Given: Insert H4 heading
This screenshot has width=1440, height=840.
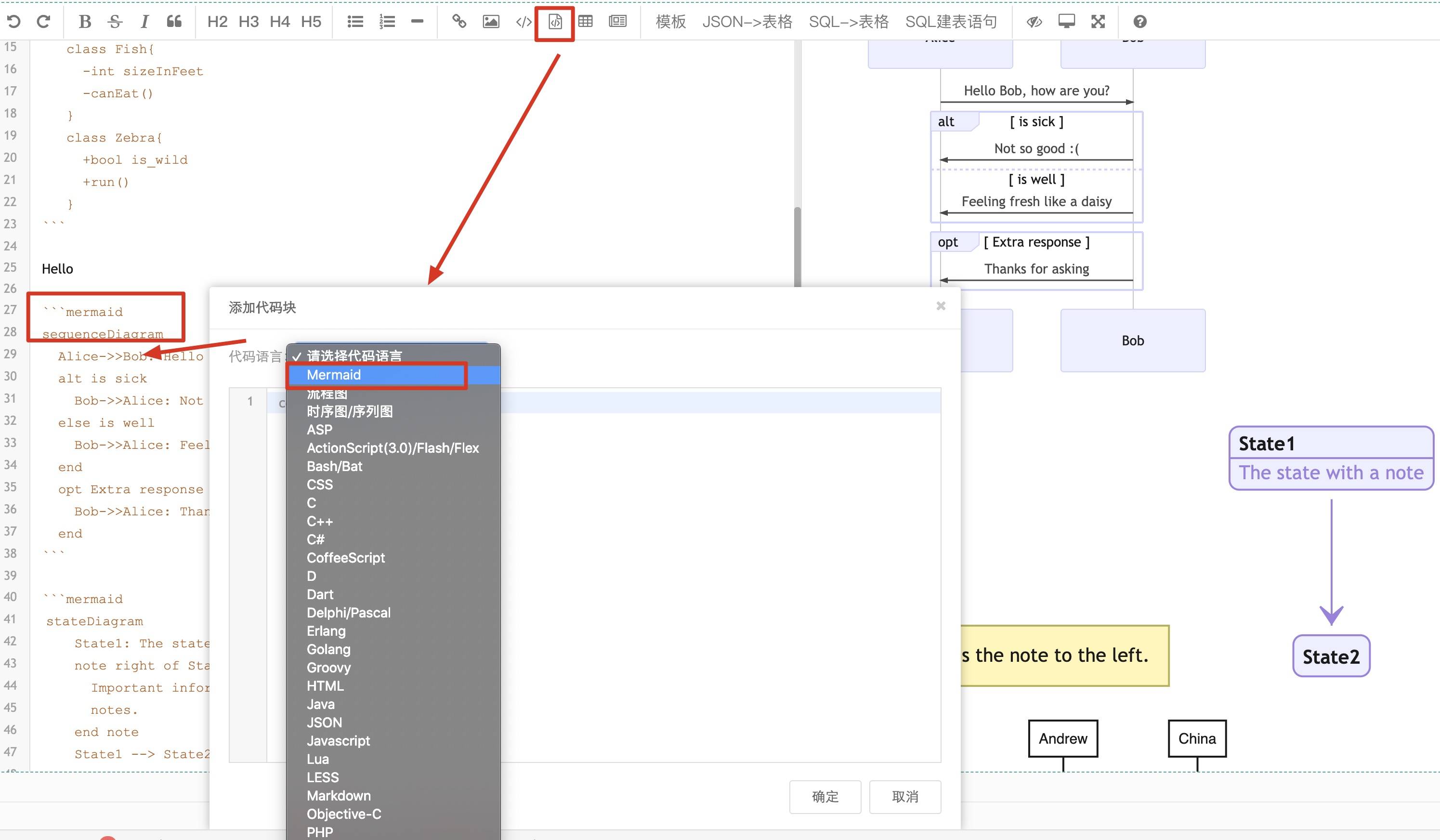Looking at the screenshot, I should pos(280,22).
